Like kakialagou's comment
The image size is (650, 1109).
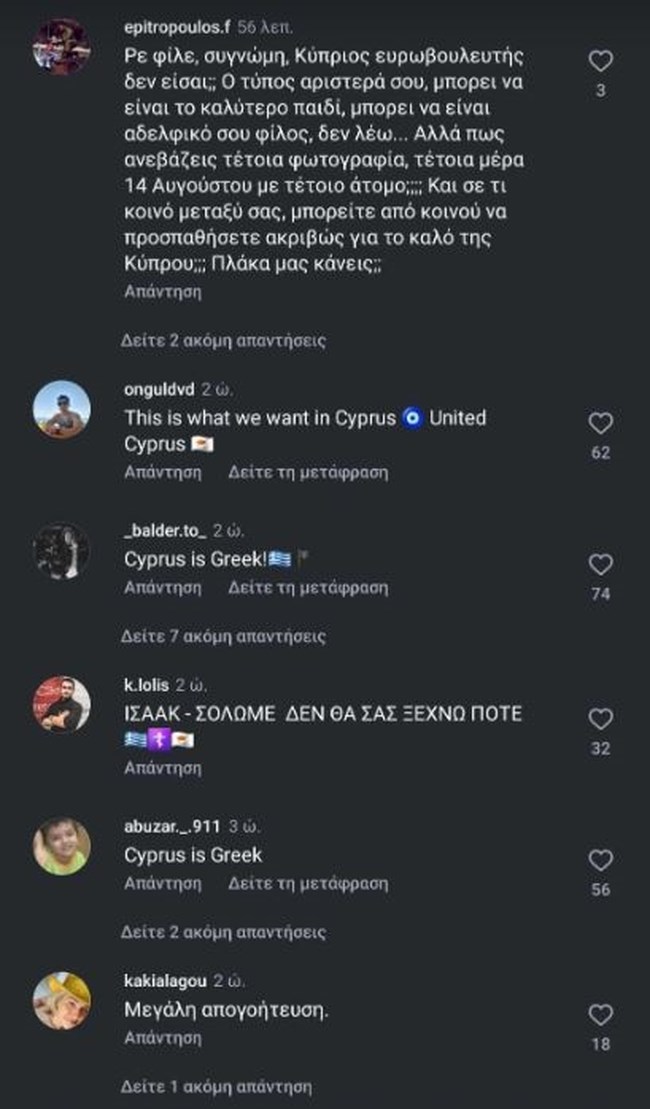[x=600, y=1016]
